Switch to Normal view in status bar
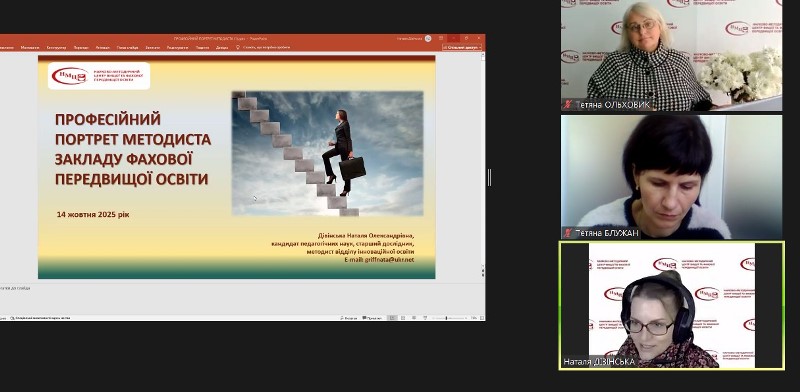800x392 pixels. (392, 318)
